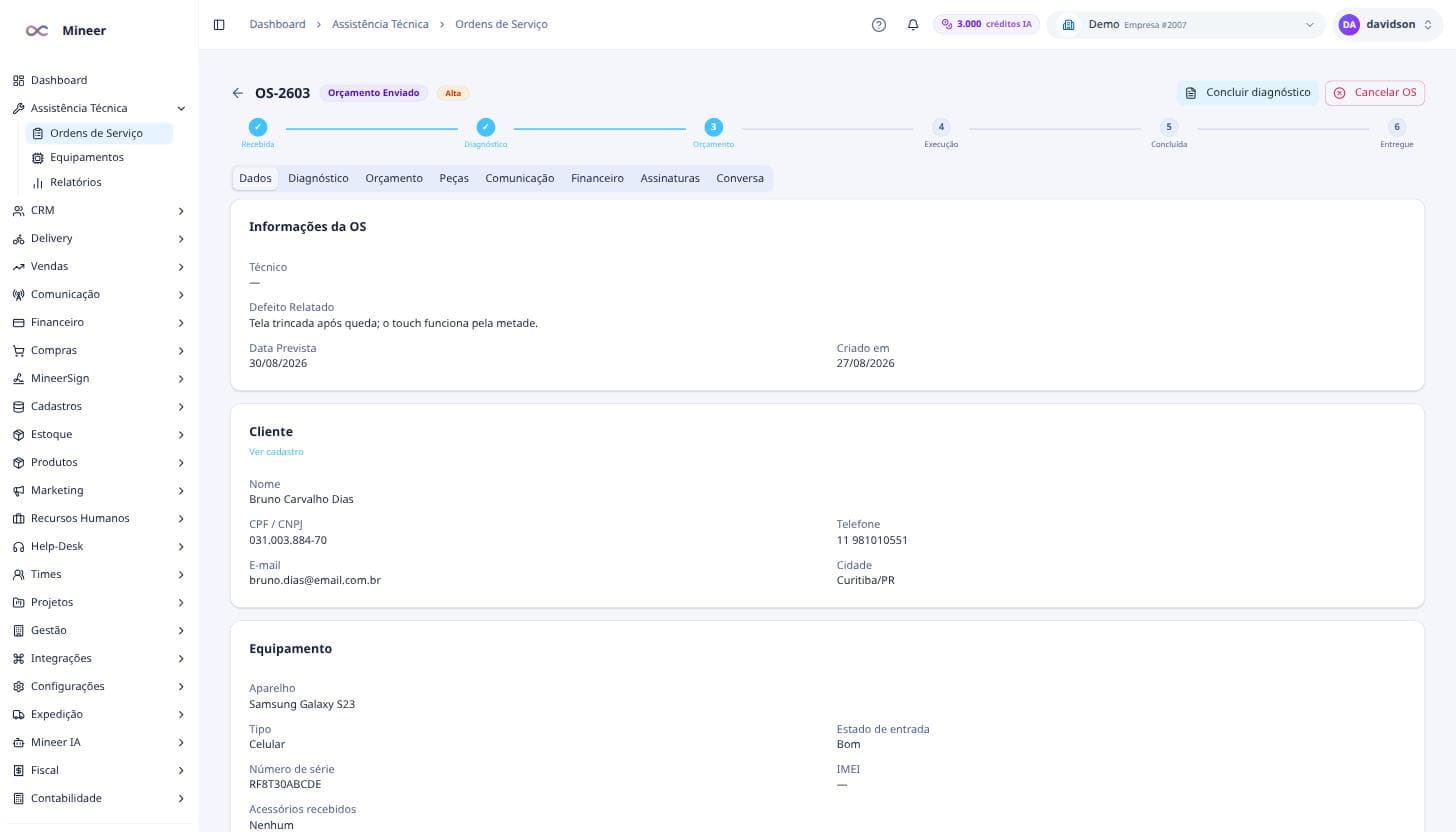Open the help question mark icon
This screenshot has height=832, width=1456.
879,25
